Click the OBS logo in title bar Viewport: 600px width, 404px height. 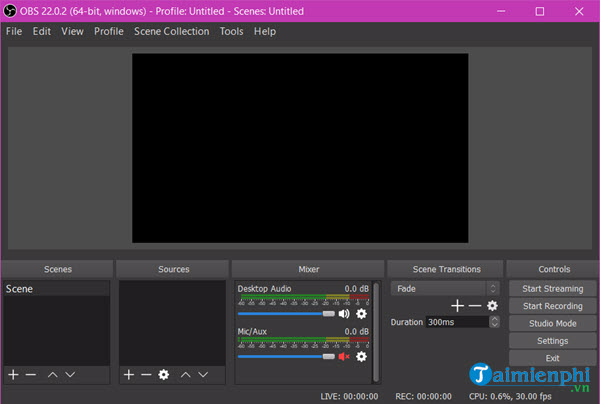(10, 11)
